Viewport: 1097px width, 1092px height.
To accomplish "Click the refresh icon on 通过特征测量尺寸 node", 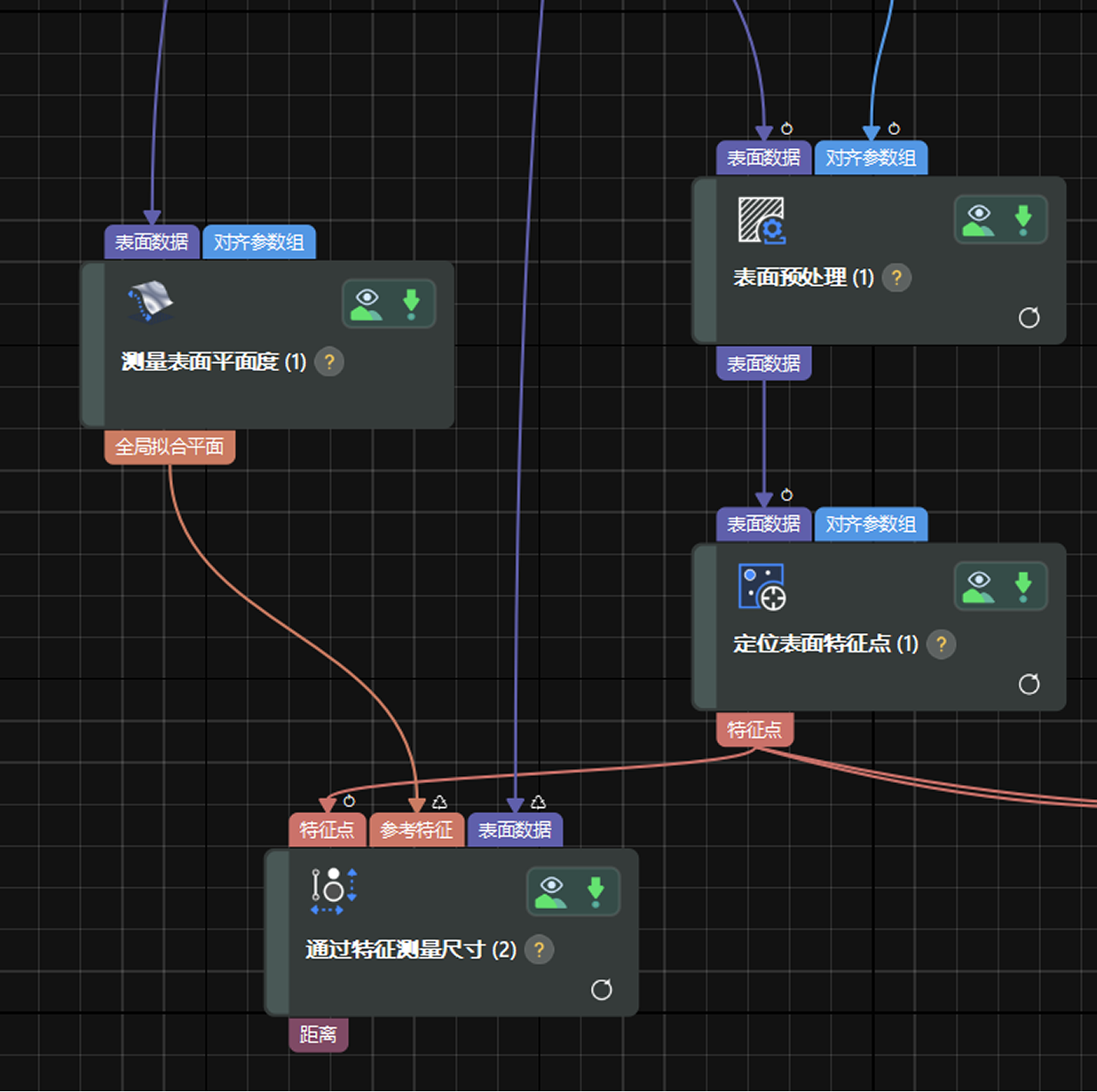I will pos(601,990).
